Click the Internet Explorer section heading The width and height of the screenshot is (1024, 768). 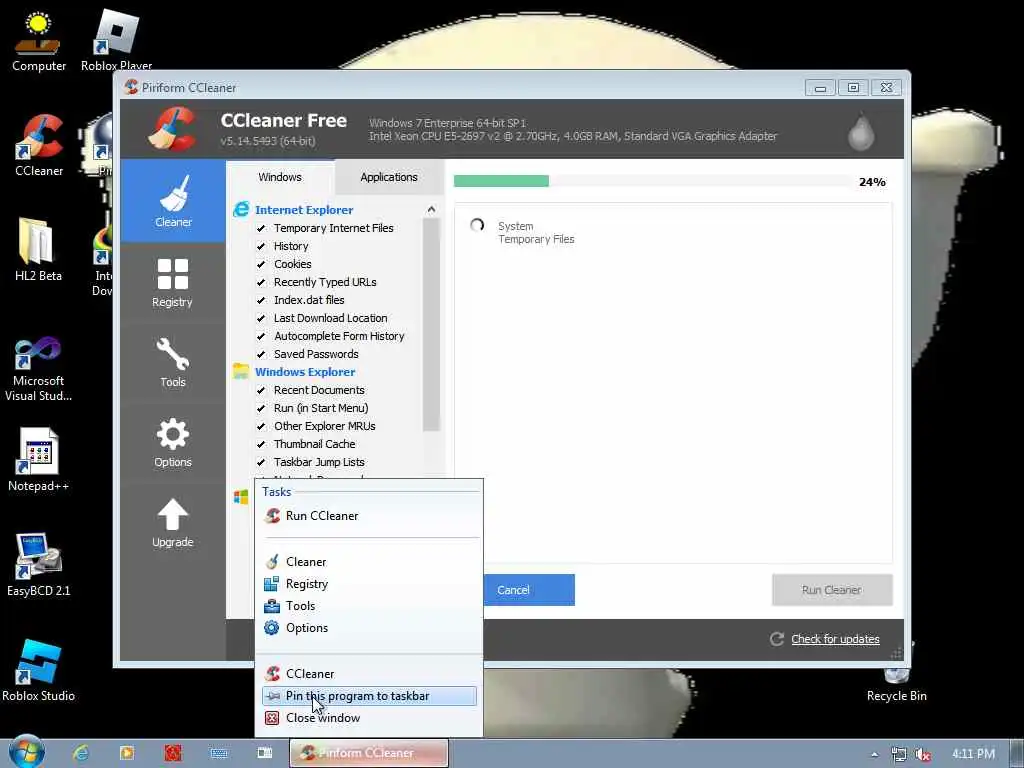pyautogui.click(x=304, y=210)
